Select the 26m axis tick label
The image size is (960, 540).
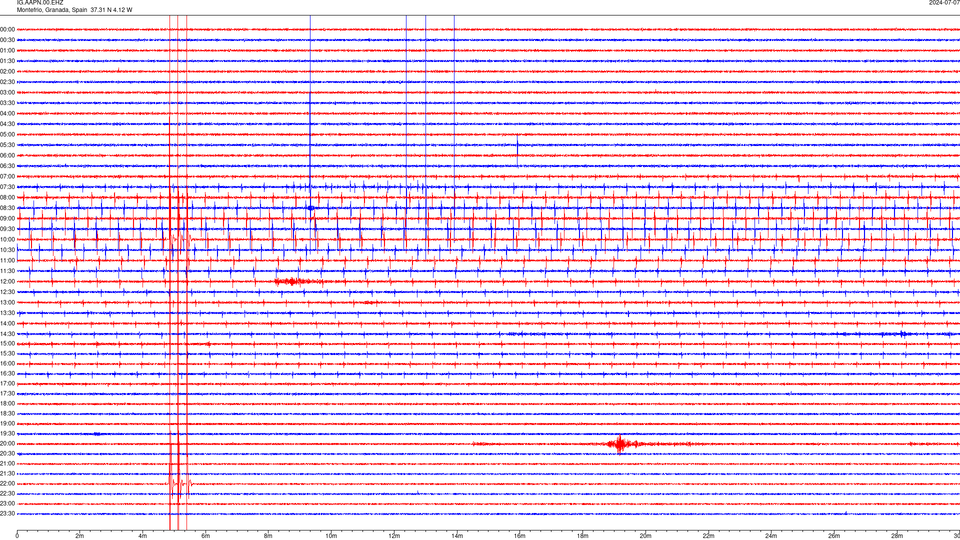(834, 536)
